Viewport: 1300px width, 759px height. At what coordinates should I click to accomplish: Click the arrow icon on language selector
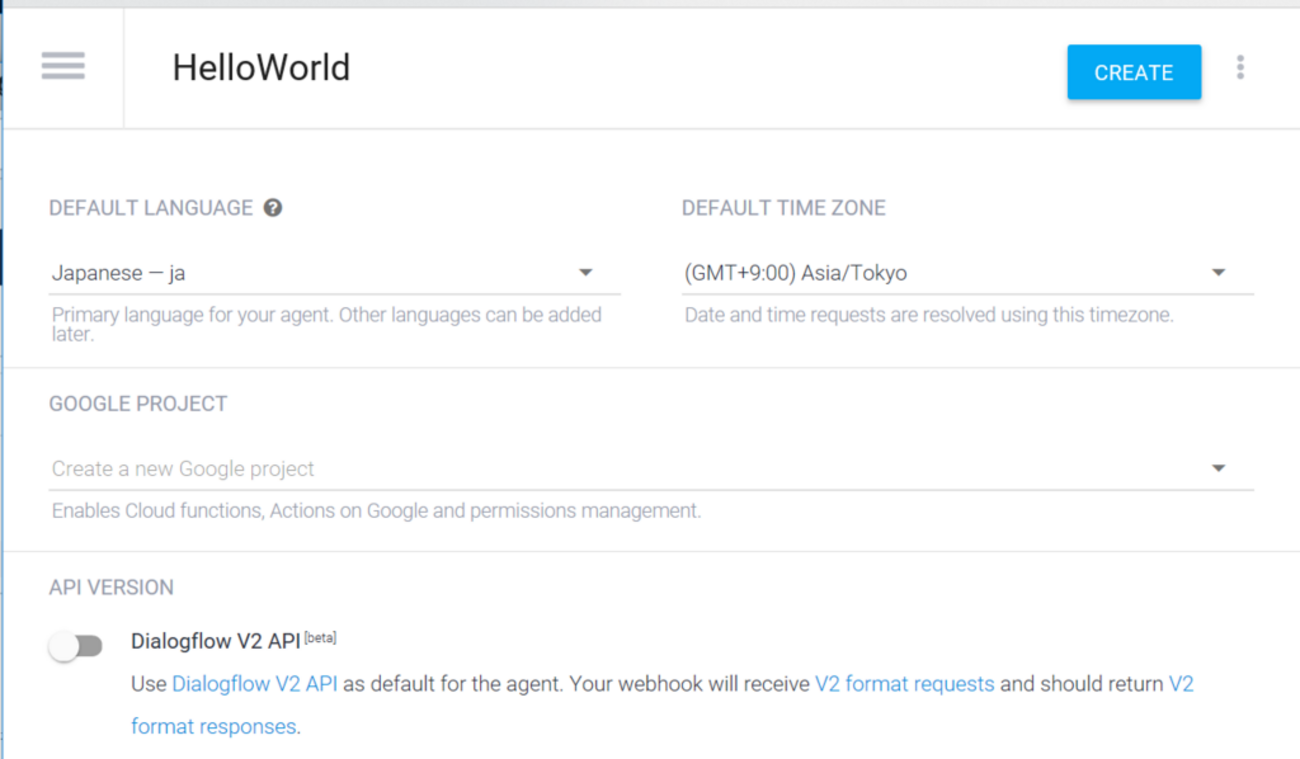coord(586,272)
